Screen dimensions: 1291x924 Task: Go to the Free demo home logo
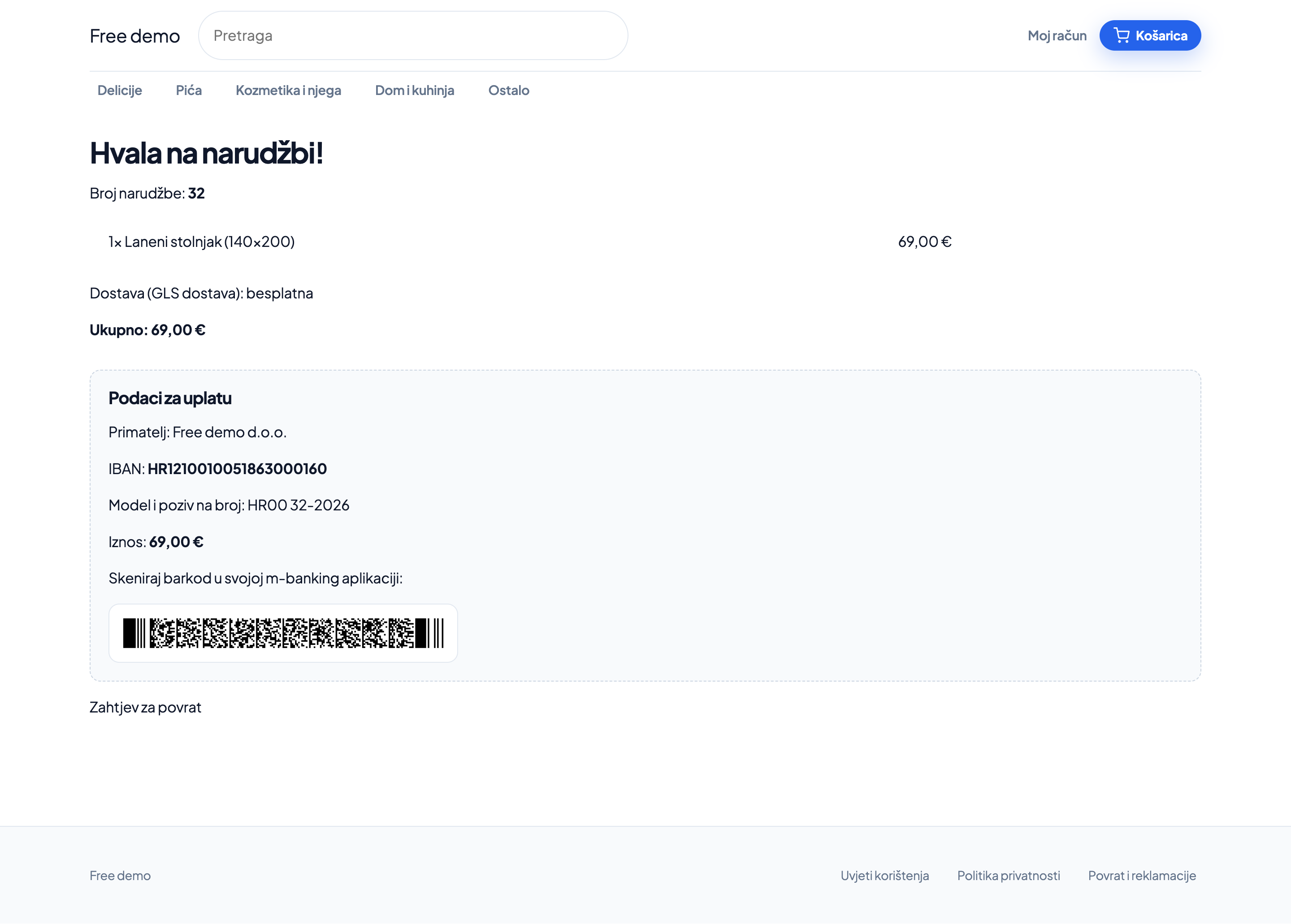[x=135, y=36]
